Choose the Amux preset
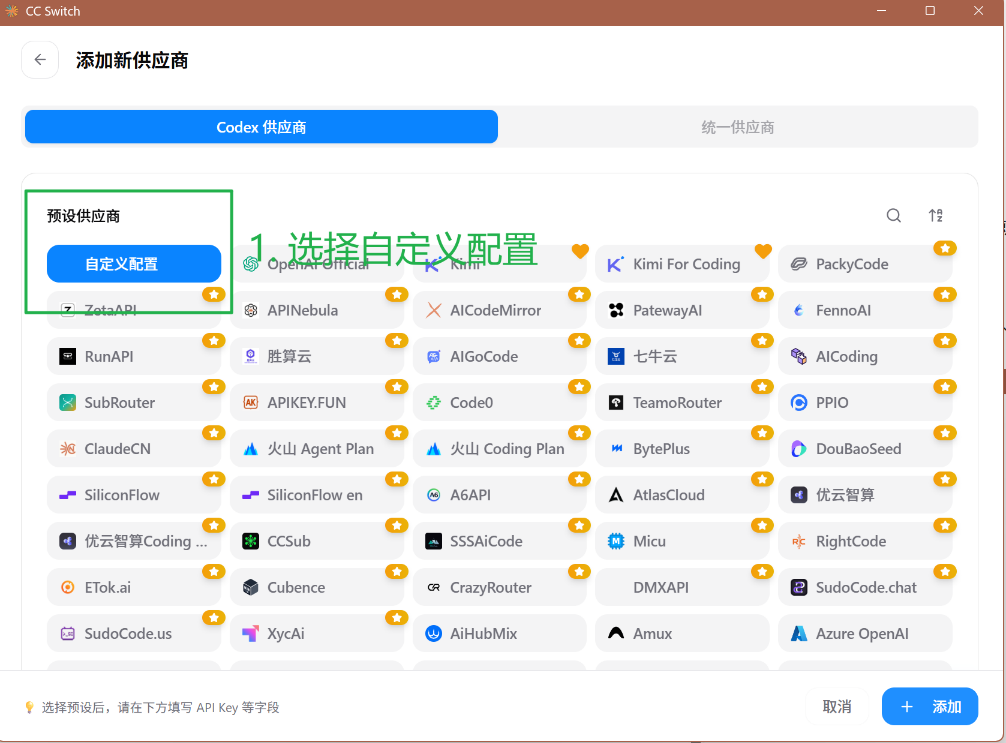The image size is (1006, 743). pos(682,633)
